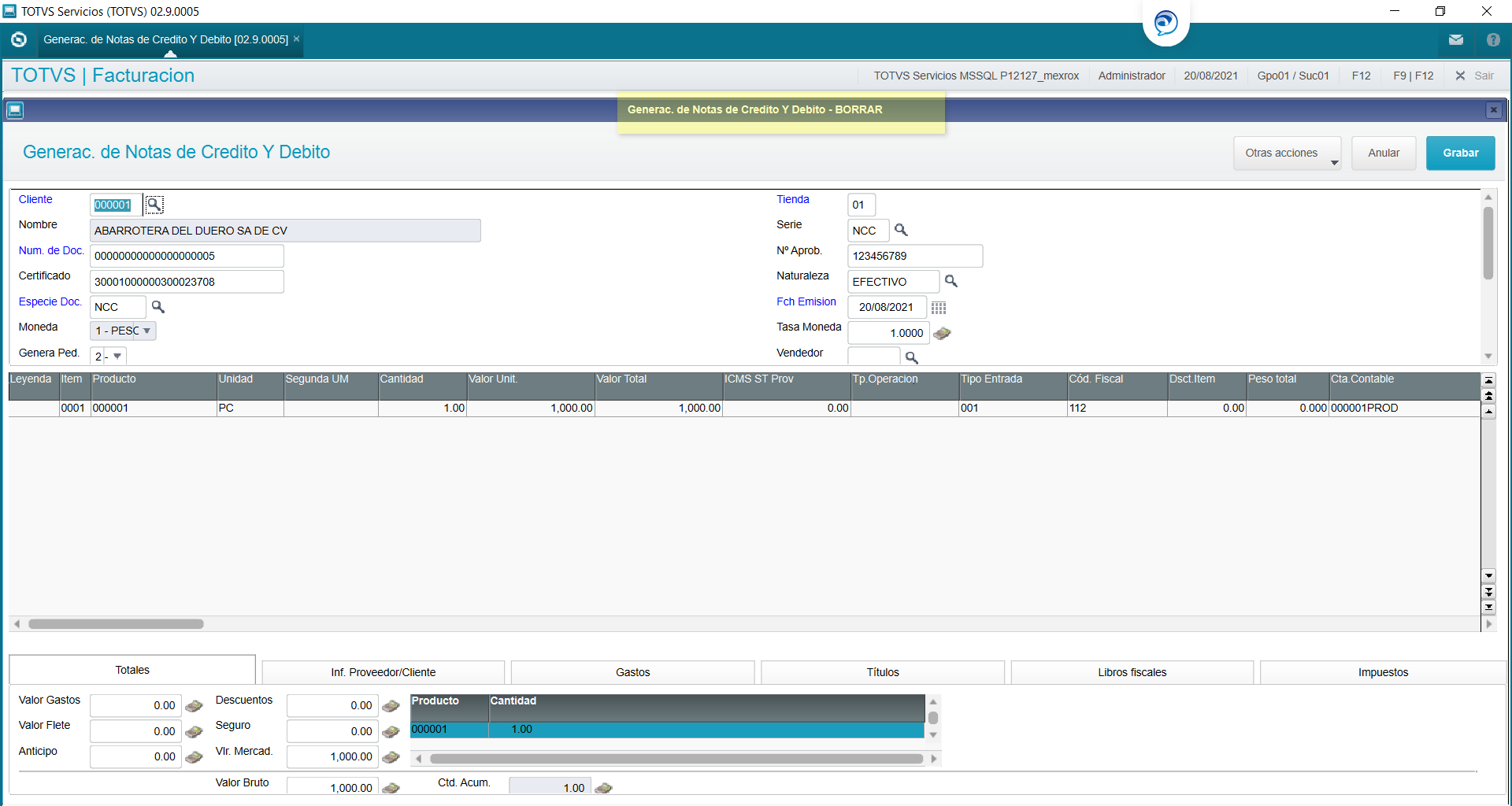This screenshot has height=806, width=1512.
Task: Click the TOTVS assistant chat bubble
Action: (x=1165, y=22)
